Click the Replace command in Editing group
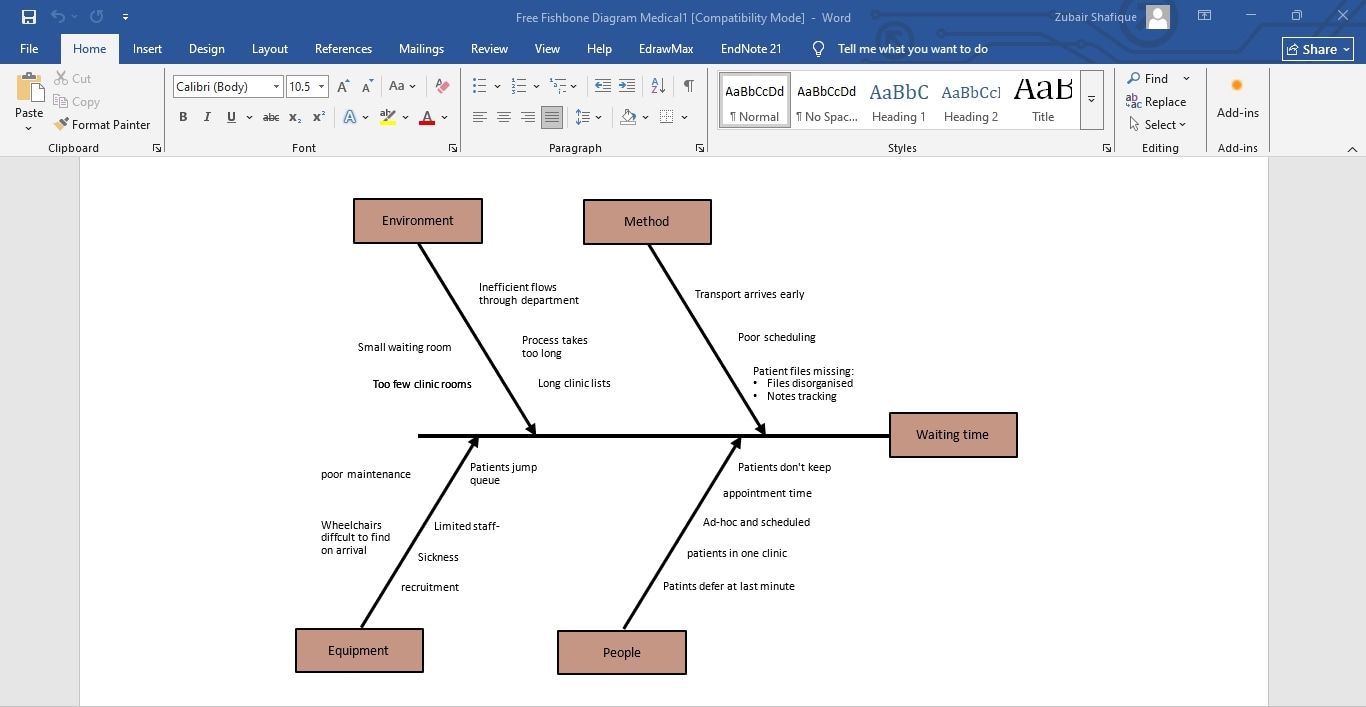 [1157, 101]
